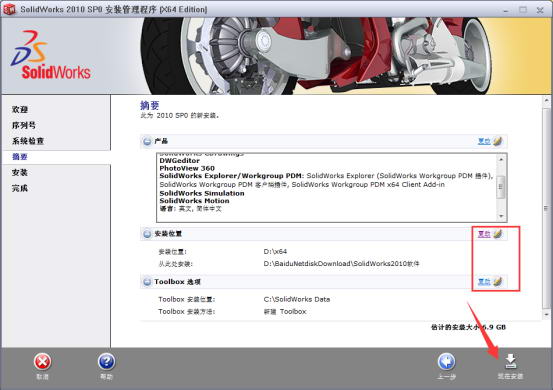
Task: Click the SolidWorks Motion entry
Action: tap(194, 201)
